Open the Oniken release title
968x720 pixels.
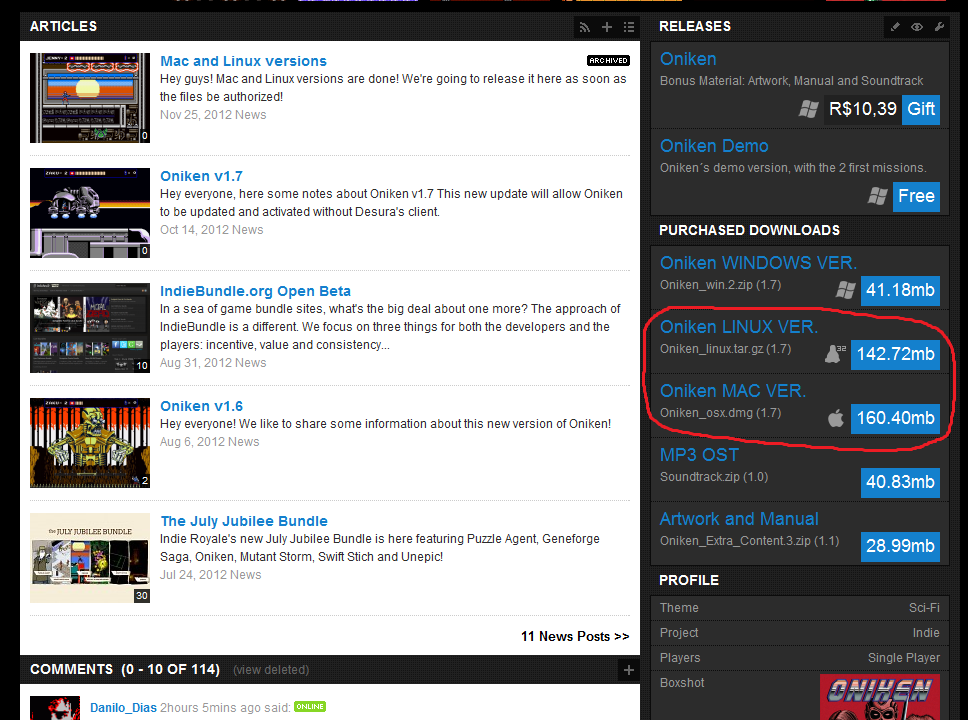688,59
